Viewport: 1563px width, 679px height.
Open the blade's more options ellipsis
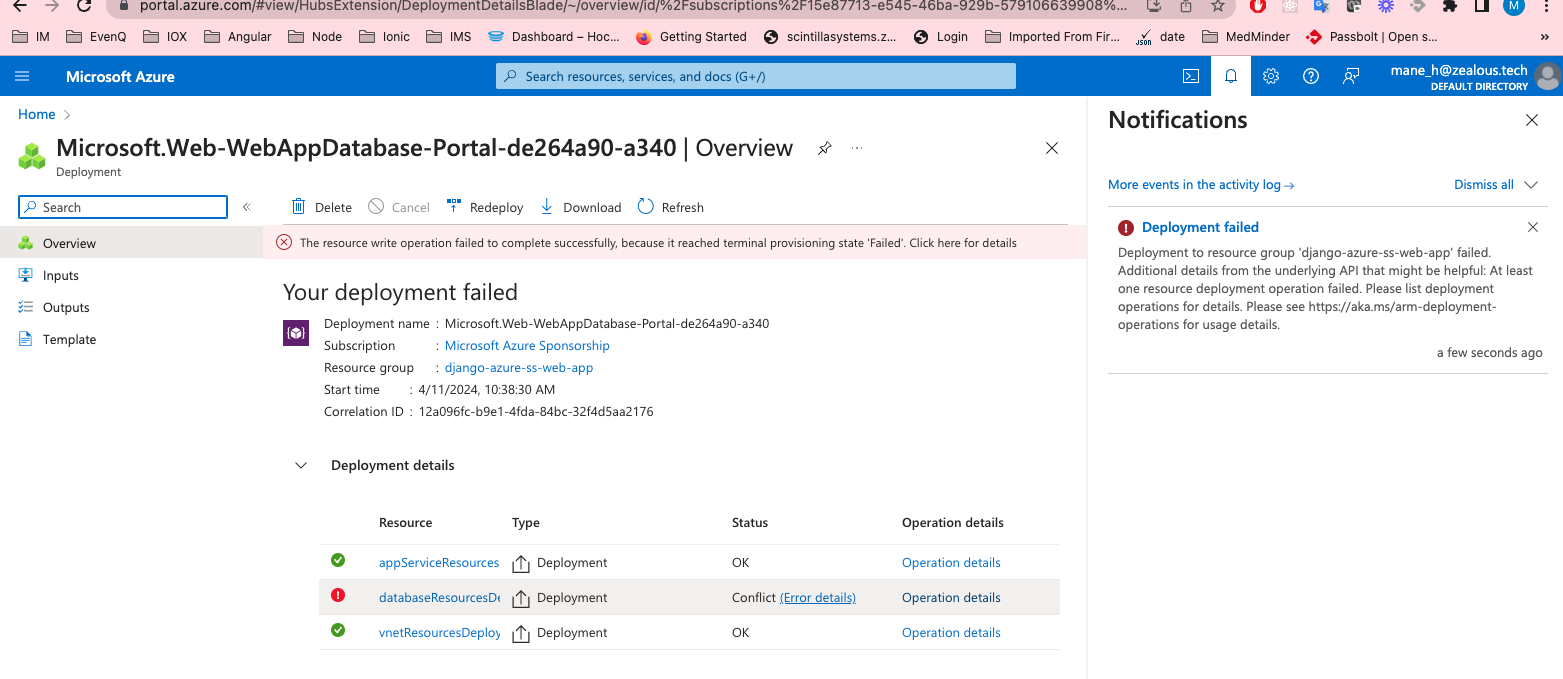(857, 148)
